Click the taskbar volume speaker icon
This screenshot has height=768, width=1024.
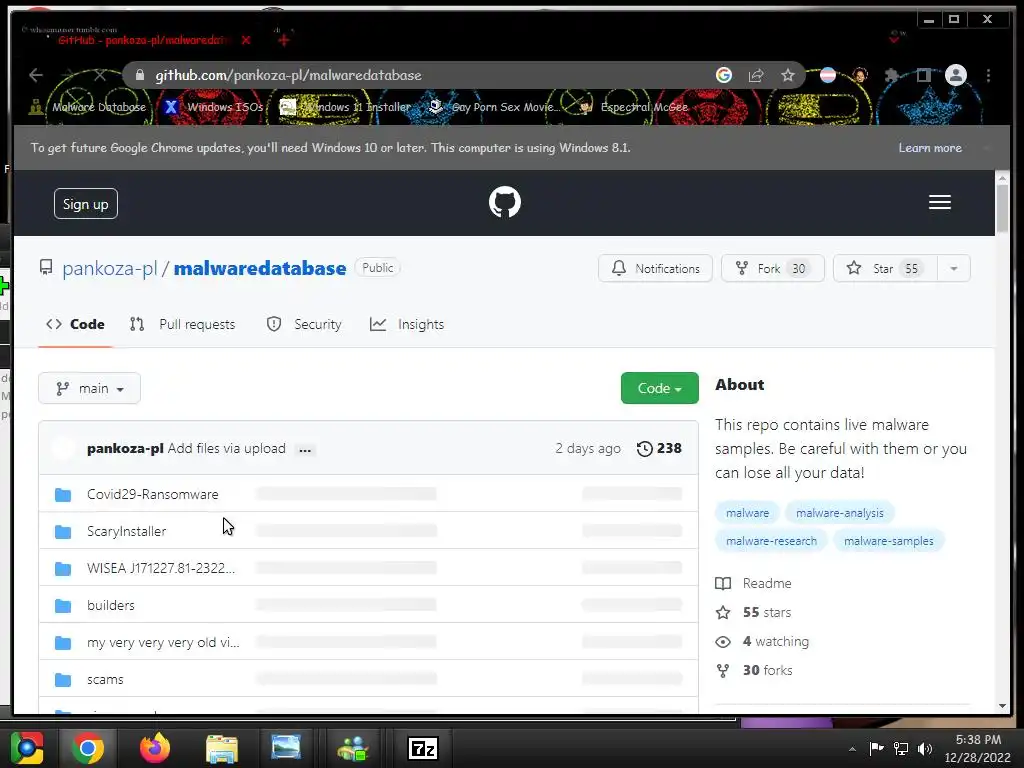point(925,749)
